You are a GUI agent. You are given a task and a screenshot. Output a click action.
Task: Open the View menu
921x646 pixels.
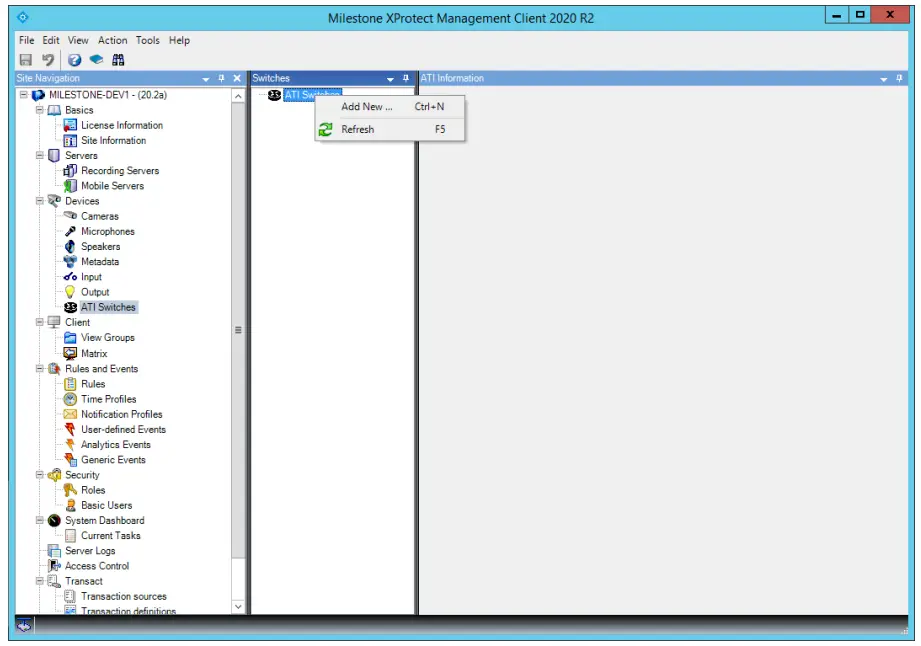78,41
